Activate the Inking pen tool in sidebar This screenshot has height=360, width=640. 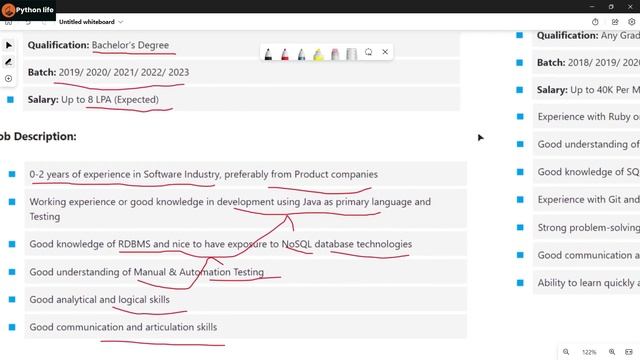click(x=9, y=62)
